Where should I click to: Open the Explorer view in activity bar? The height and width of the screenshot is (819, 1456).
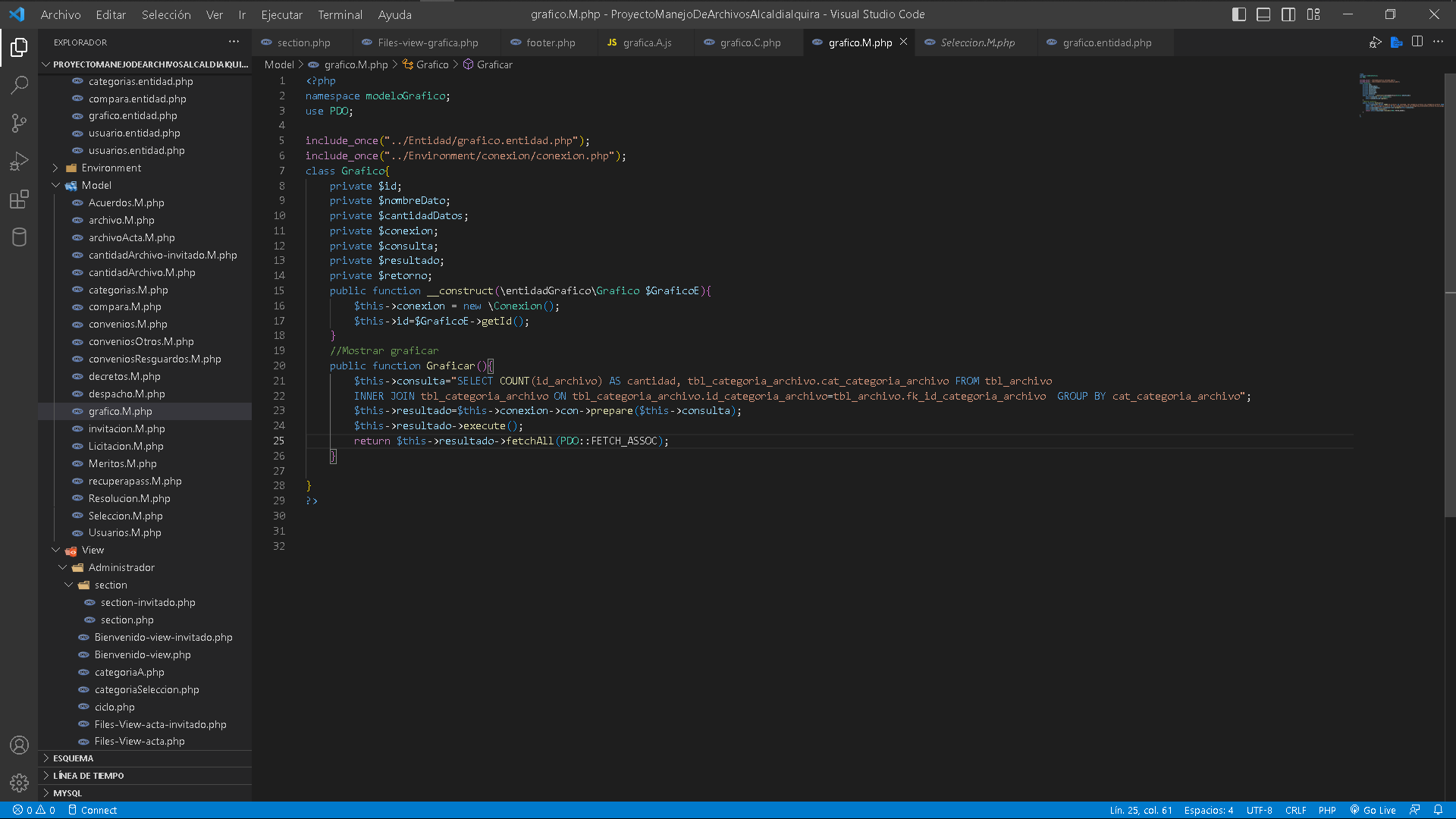(x=19, y=48)
